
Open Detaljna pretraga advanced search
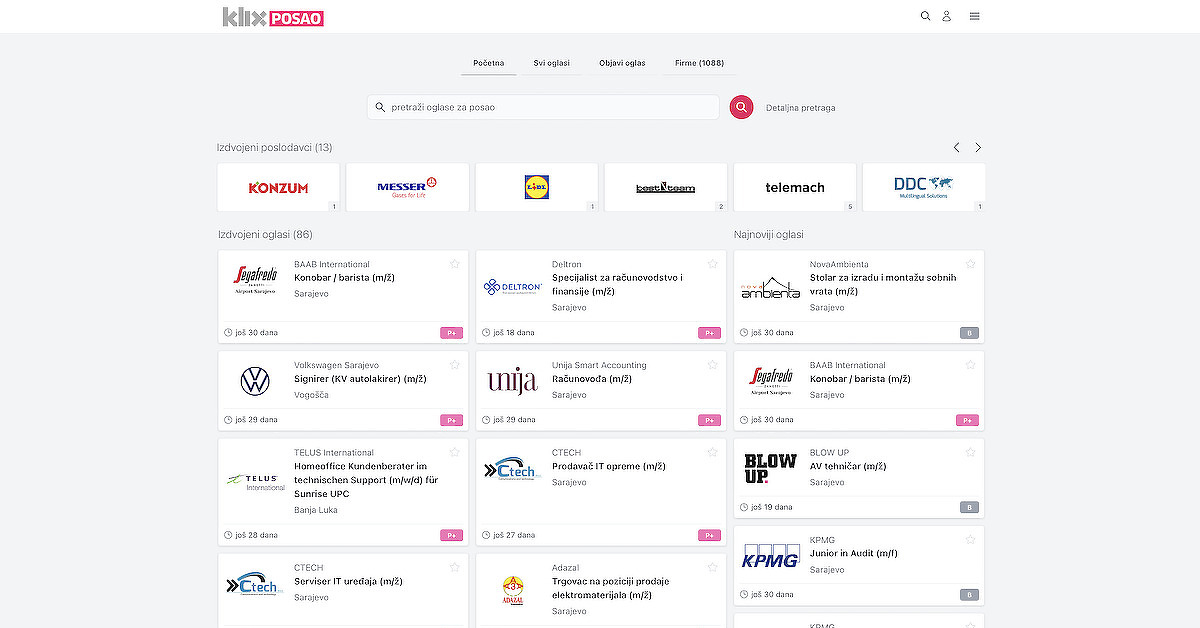click(800, 107)
